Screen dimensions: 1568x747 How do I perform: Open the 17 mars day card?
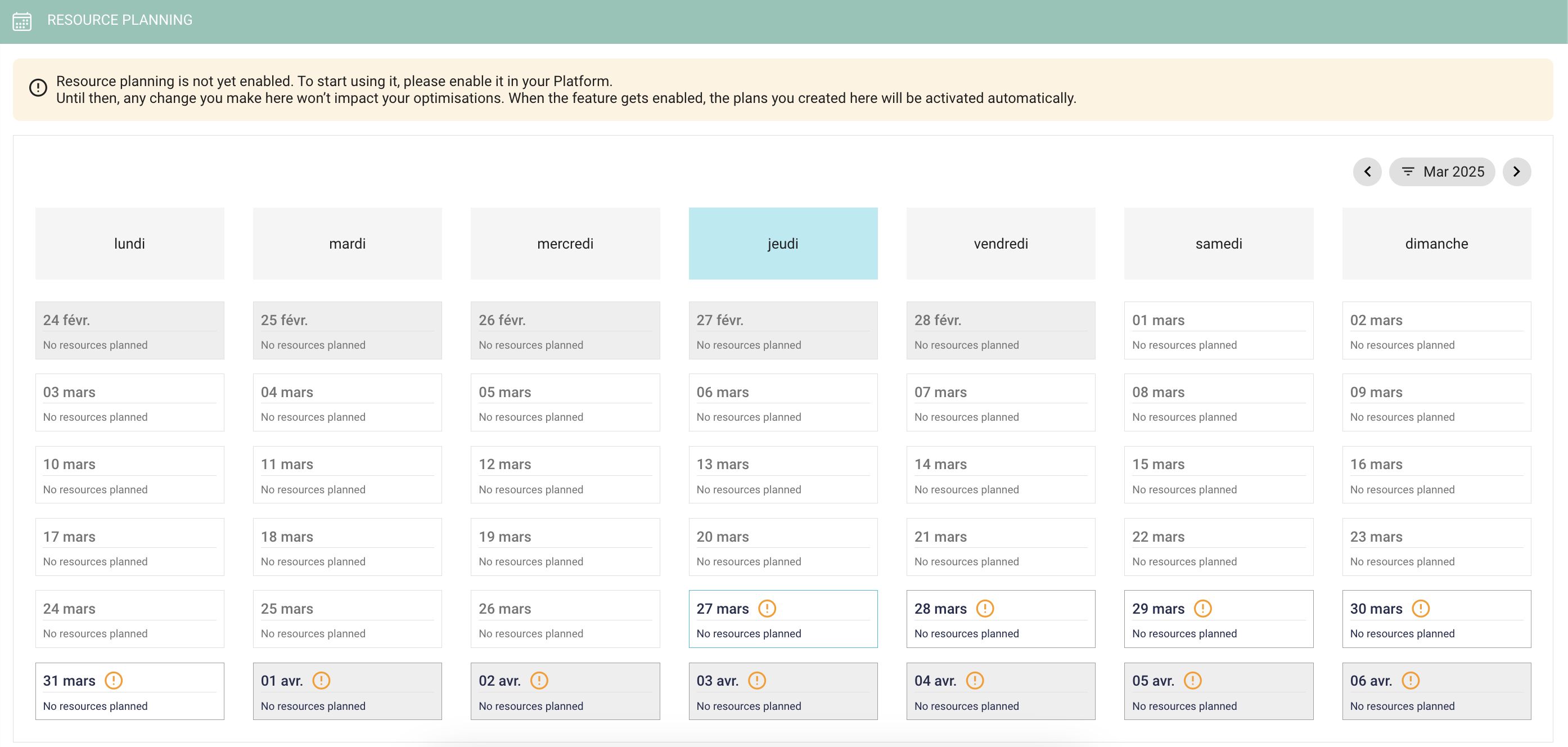click(130, 547)
